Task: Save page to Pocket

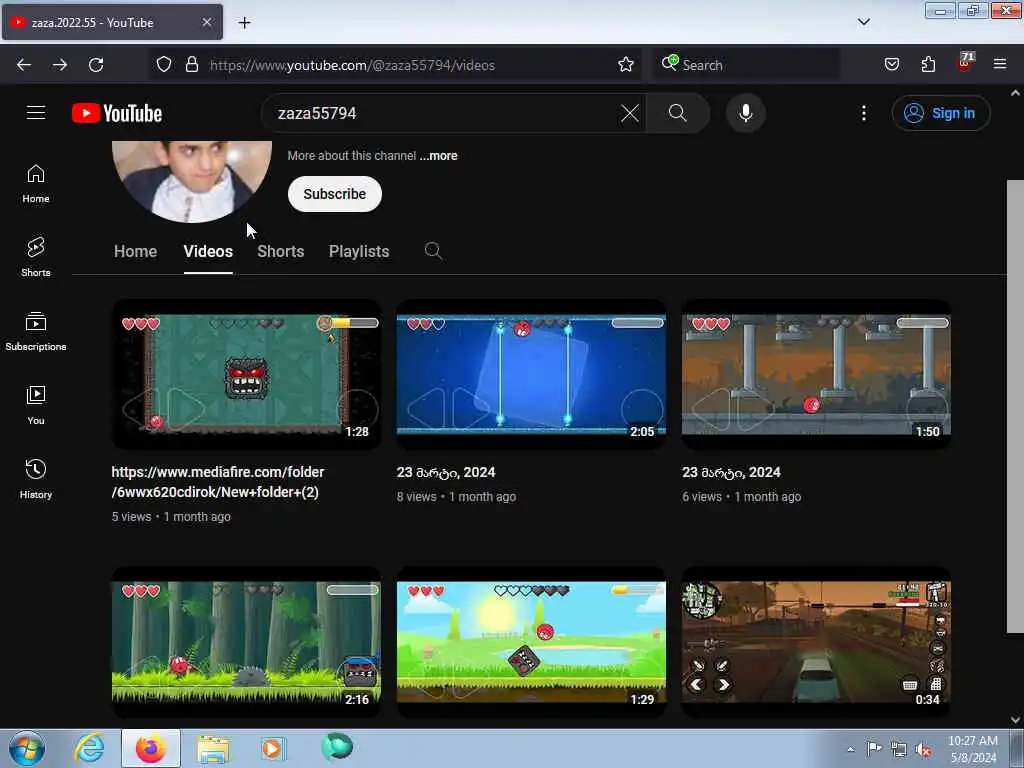Action: click(892, 65)
